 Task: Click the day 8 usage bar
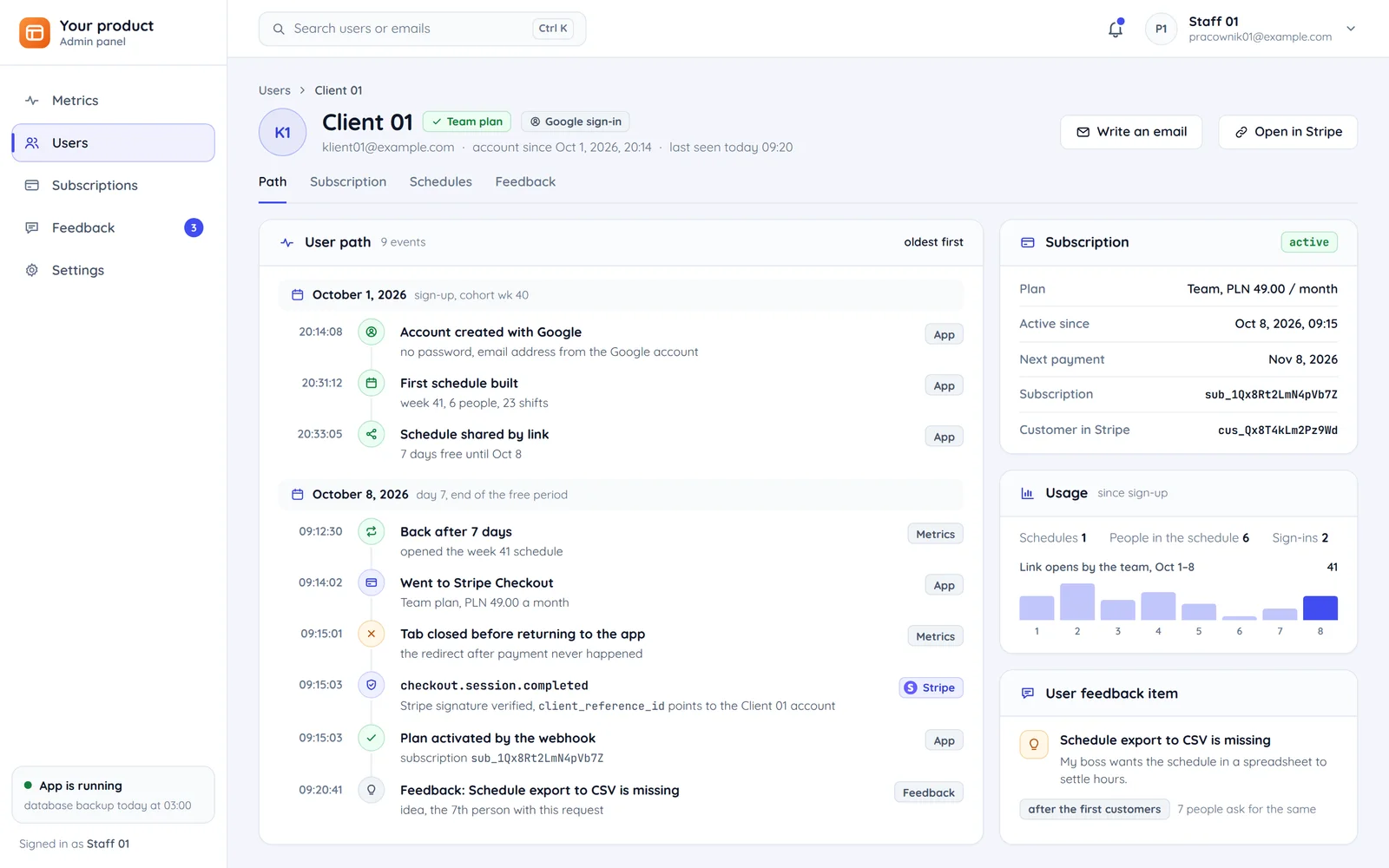(1320, 608)
